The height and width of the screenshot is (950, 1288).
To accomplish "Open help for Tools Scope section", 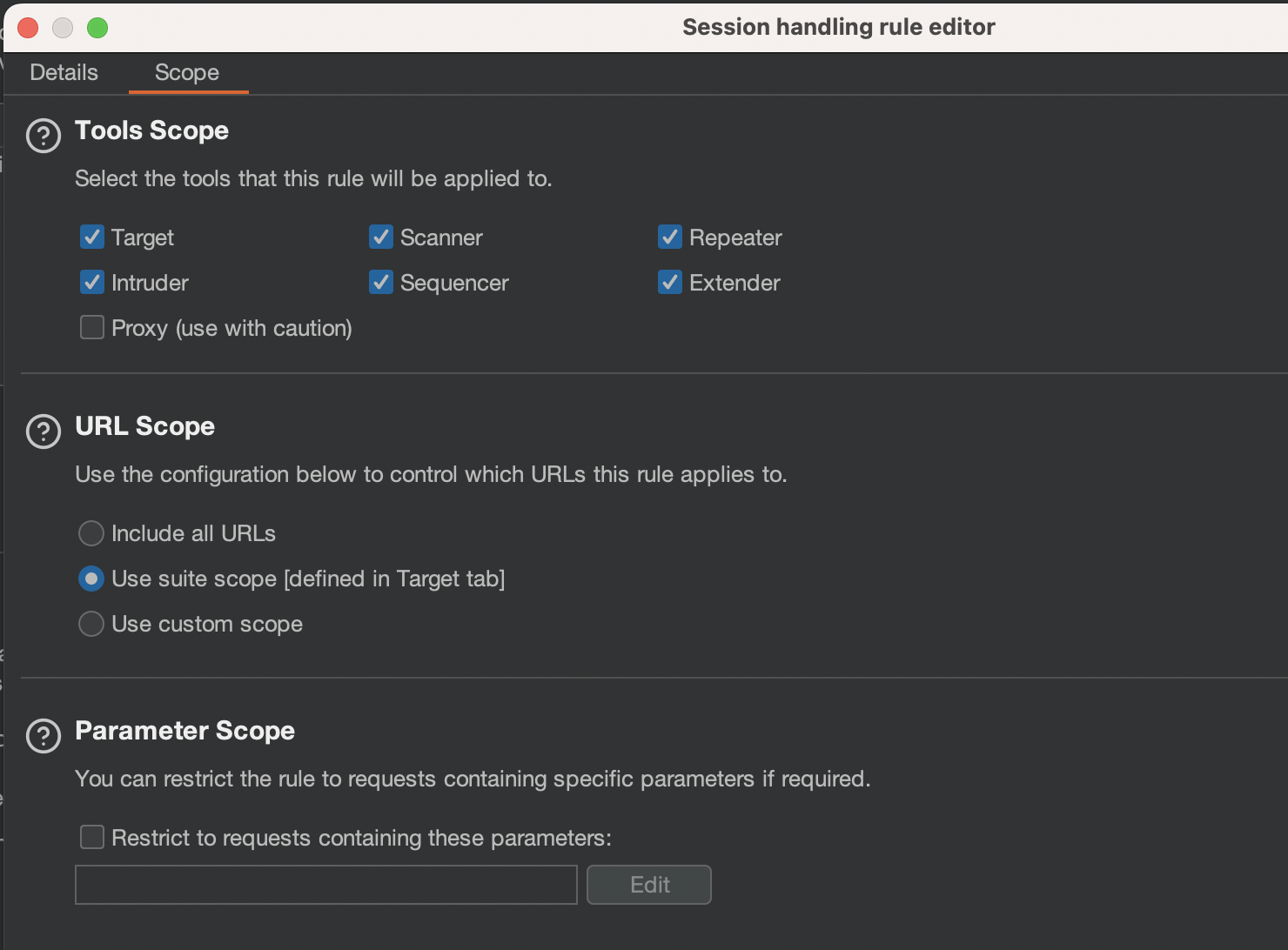I will (x=44, y=136).
